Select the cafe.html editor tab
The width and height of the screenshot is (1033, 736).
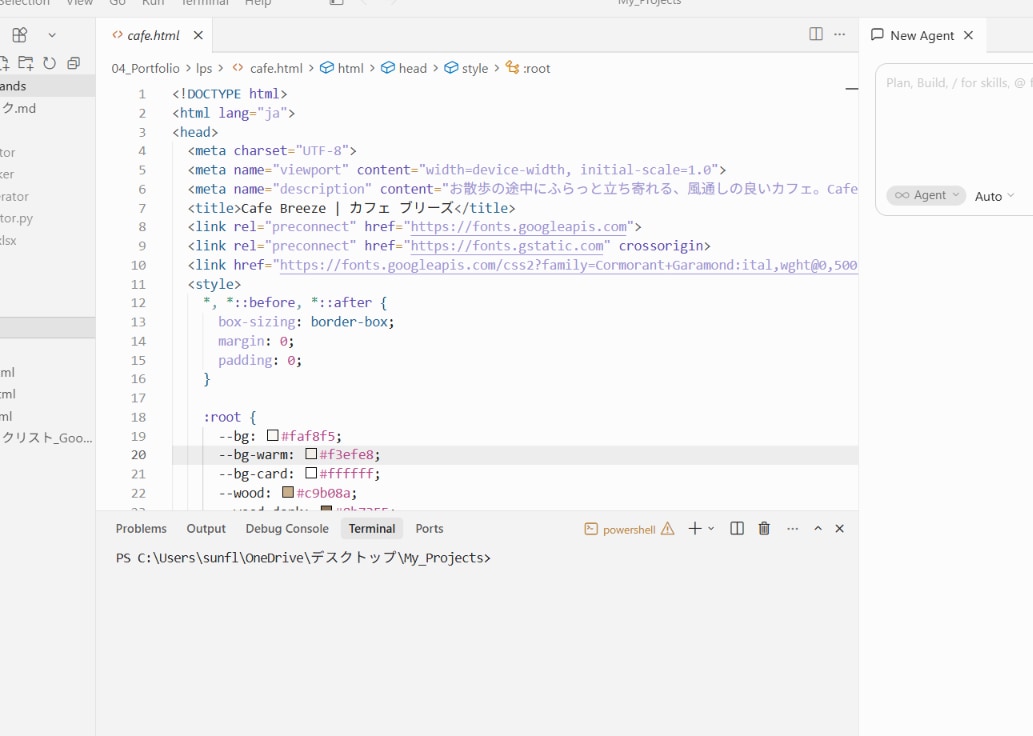tap(153, 36)
